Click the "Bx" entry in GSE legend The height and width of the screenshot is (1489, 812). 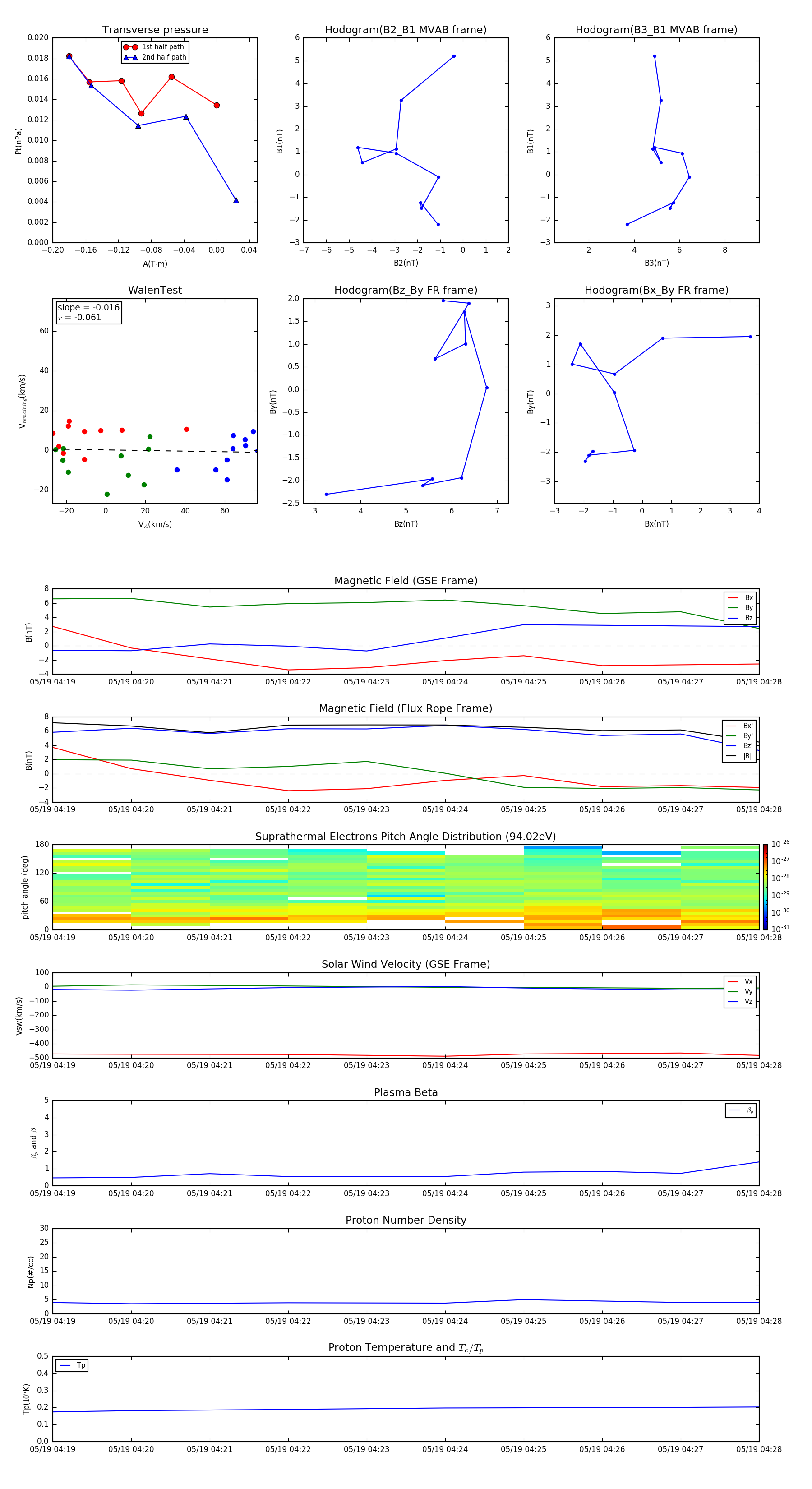(x=740, y=598)
